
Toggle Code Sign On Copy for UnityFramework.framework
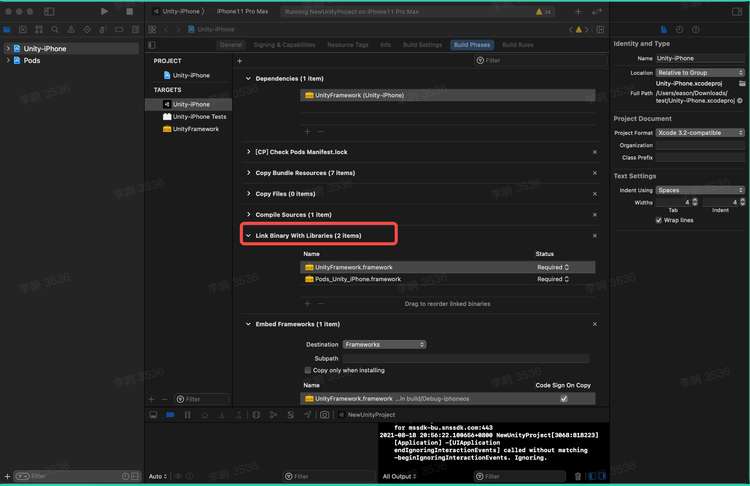[564, 398]
